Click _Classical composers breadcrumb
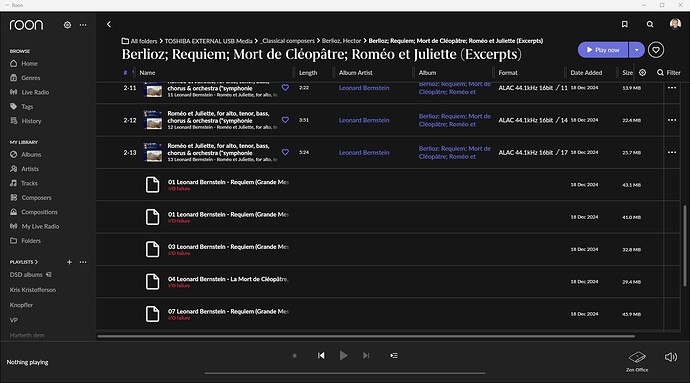 [x=287, y=41]
